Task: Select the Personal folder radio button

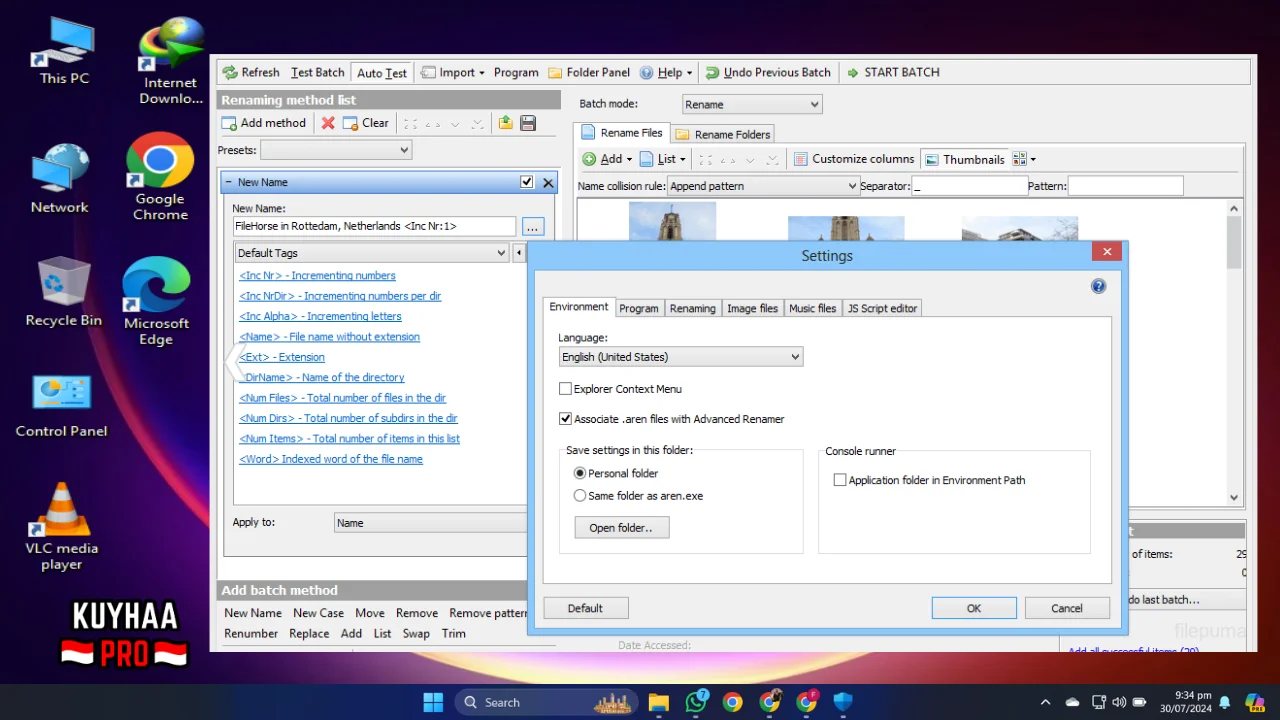Action: point(580,473)
